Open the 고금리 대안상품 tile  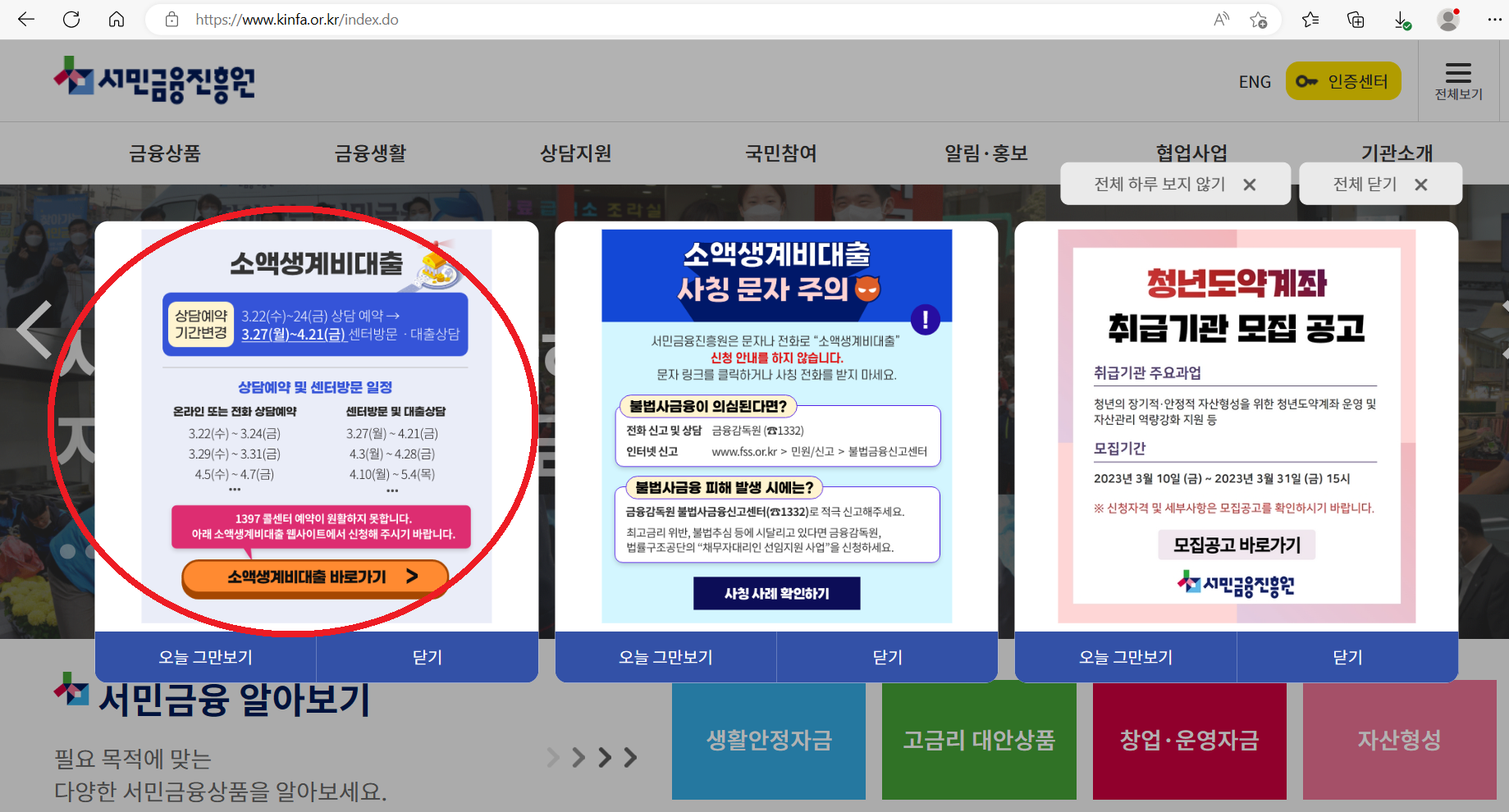pos(979,740)
